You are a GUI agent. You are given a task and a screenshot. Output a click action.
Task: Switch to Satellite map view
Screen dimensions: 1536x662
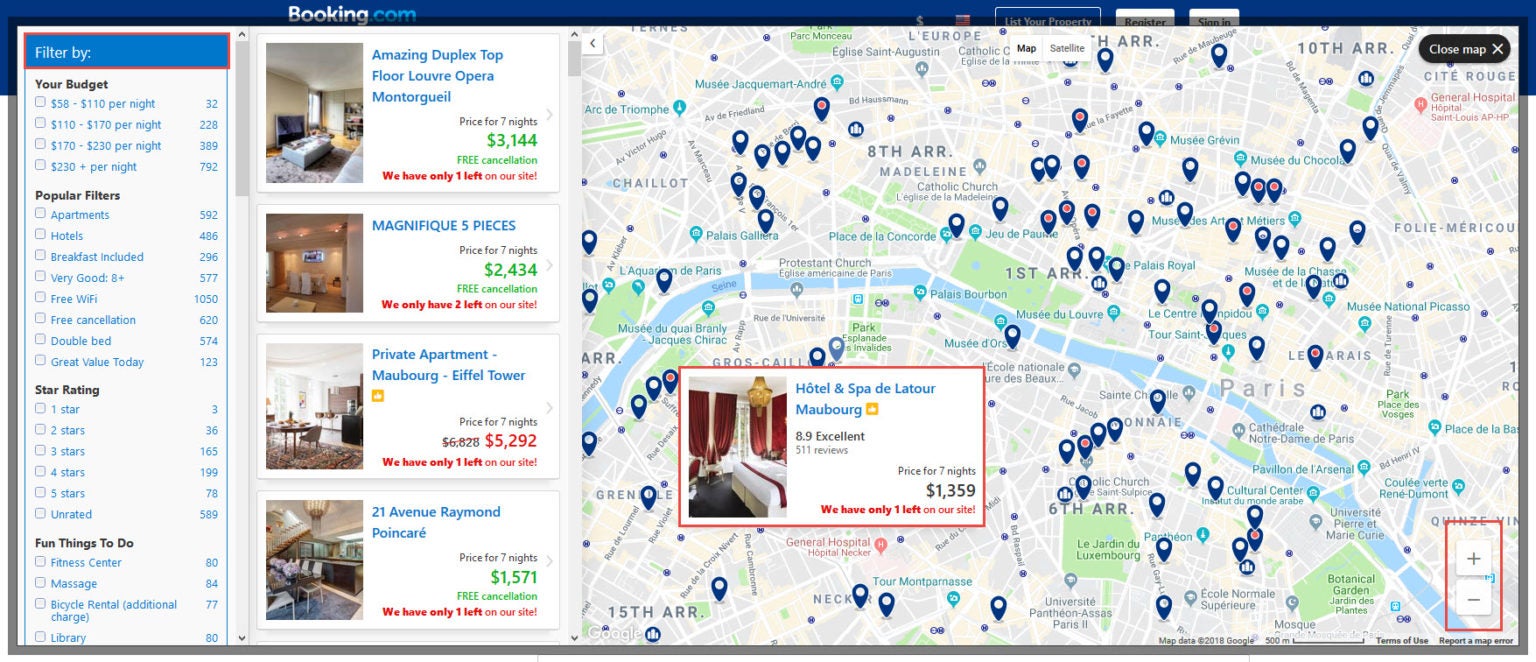[x=1067, y=47]
